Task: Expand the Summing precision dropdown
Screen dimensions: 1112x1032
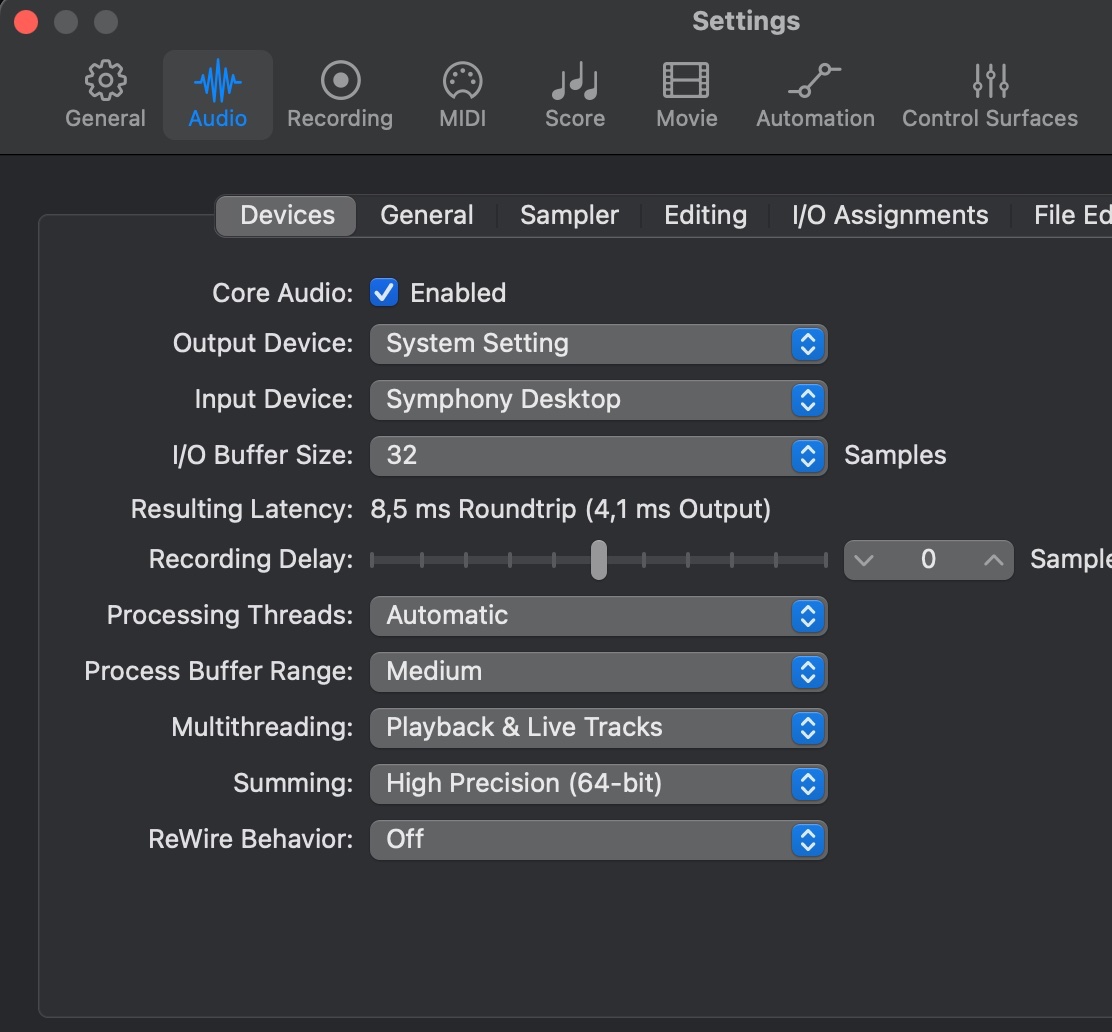Action: click(598, 784)
